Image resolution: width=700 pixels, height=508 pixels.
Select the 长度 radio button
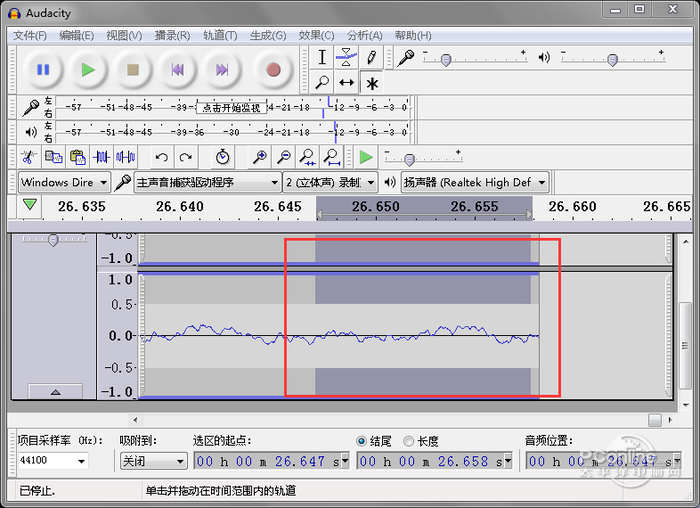tap(408, 441)
